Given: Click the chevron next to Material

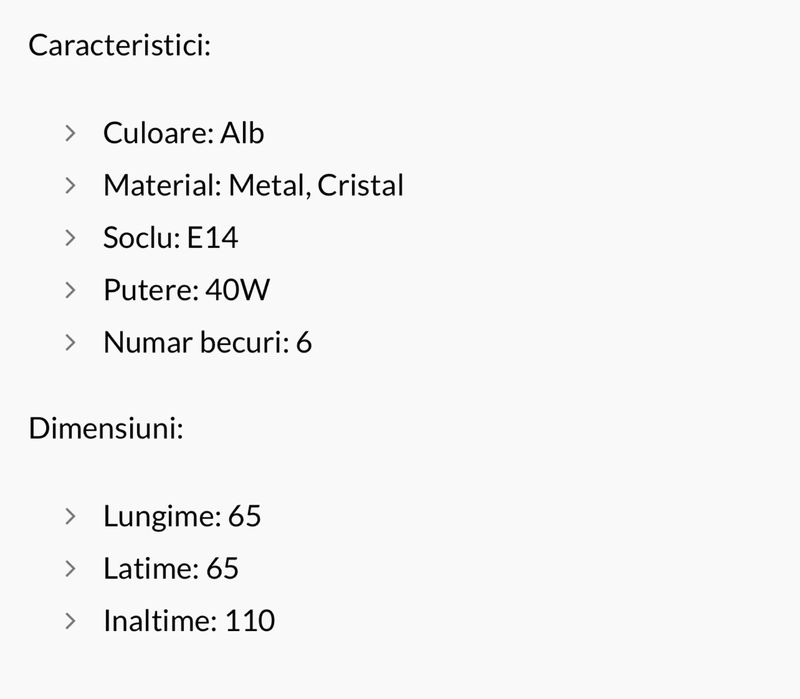Looking at the screenshot, I should [69, 185].
